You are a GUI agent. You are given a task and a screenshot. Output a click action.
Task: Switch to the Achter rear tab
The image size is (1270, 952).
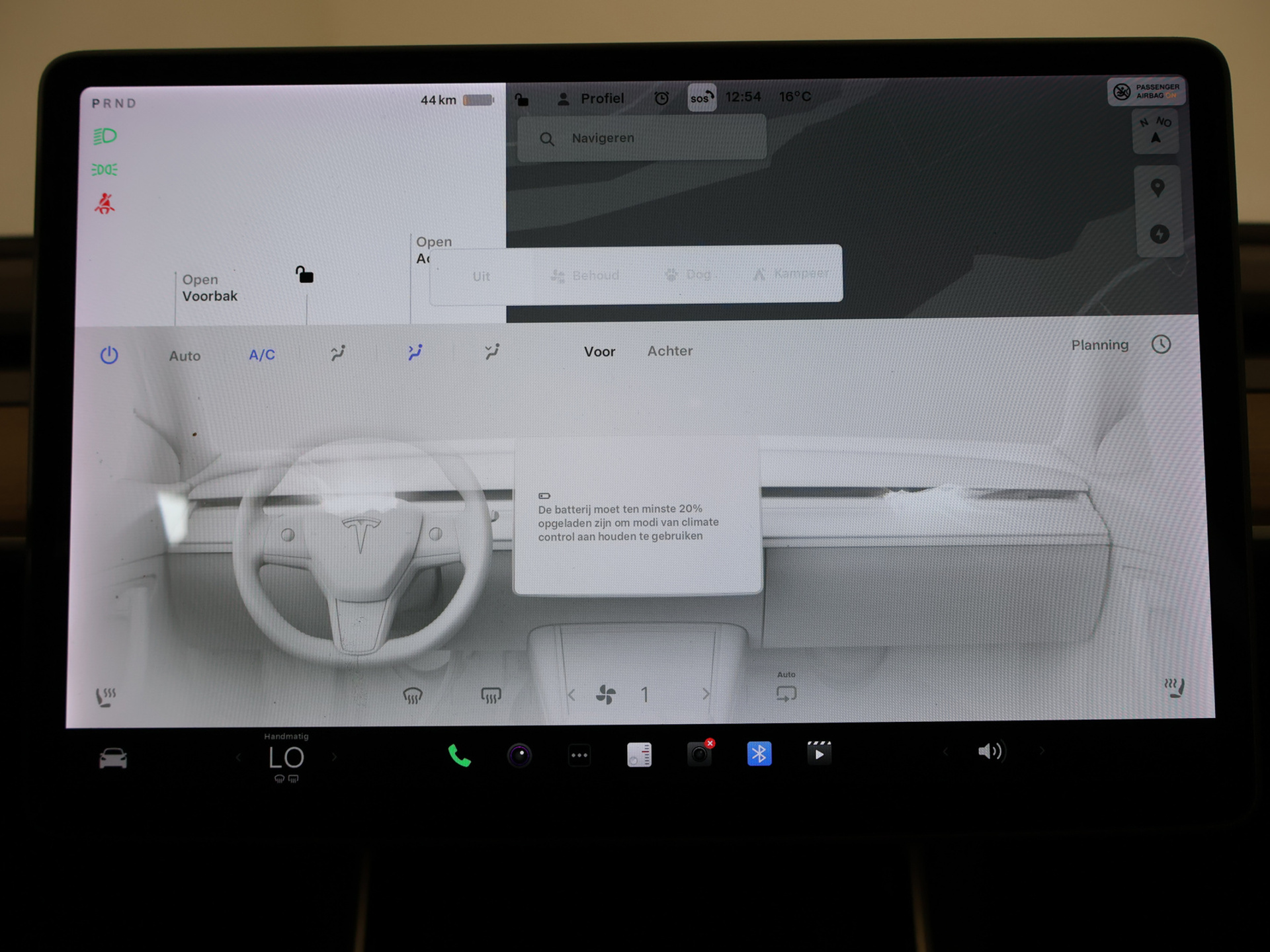click(x=669, y=351)
